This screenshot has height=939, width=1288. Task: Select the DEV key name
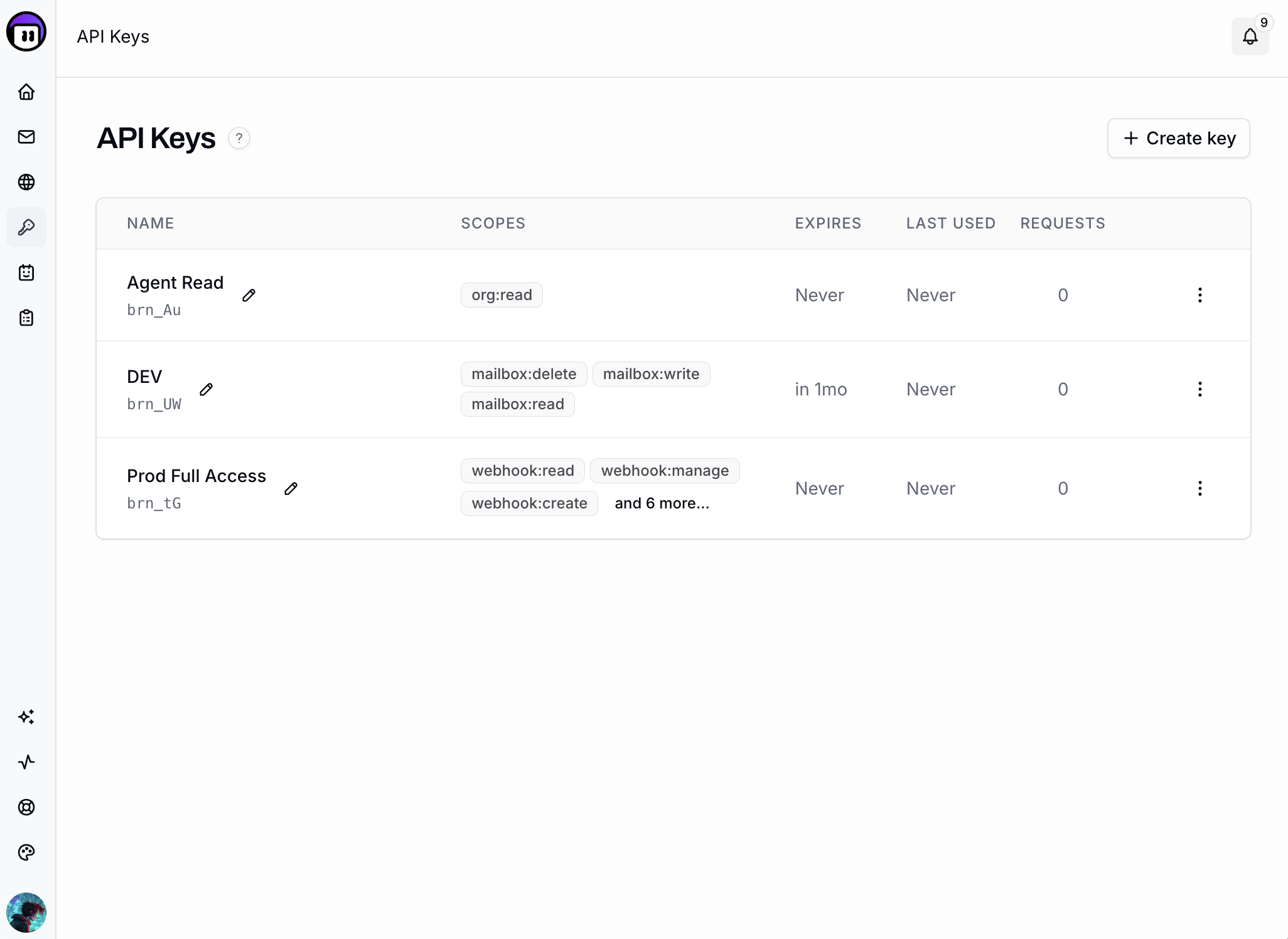[x=144, y=377]
